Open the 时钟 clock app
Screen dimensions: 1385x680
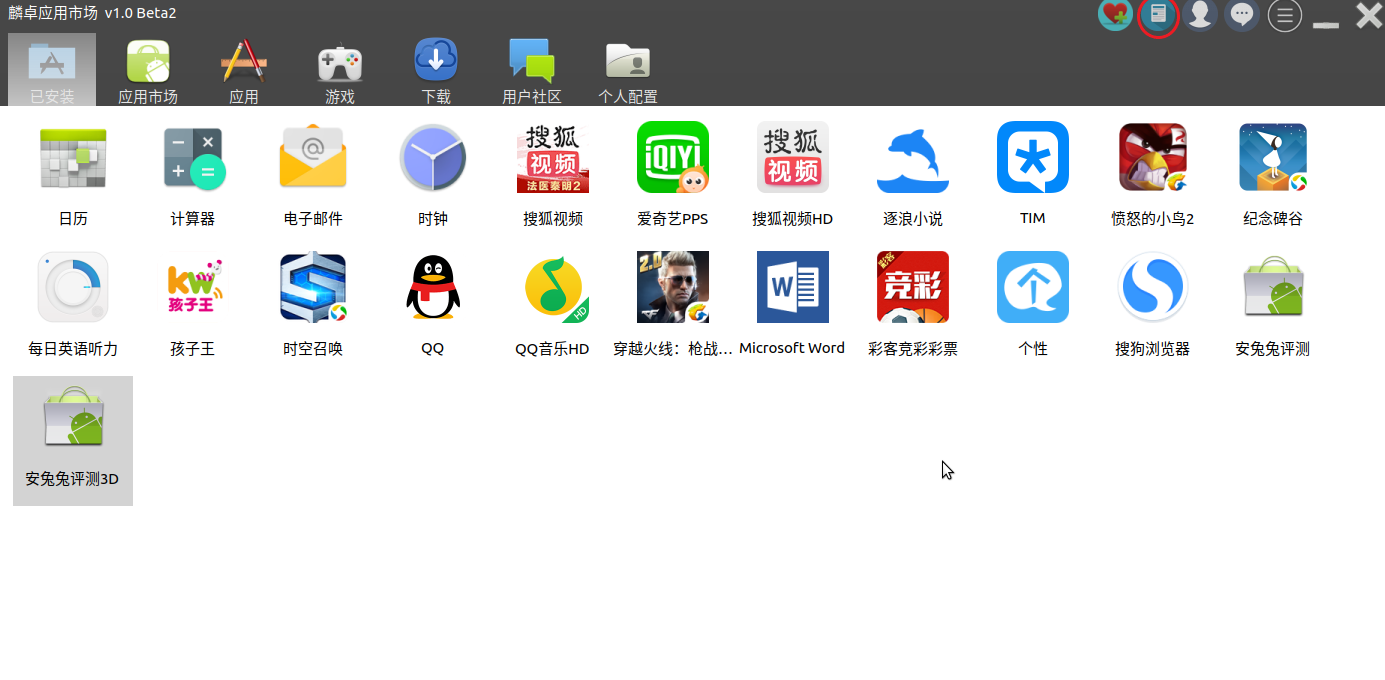click(433, 157)
